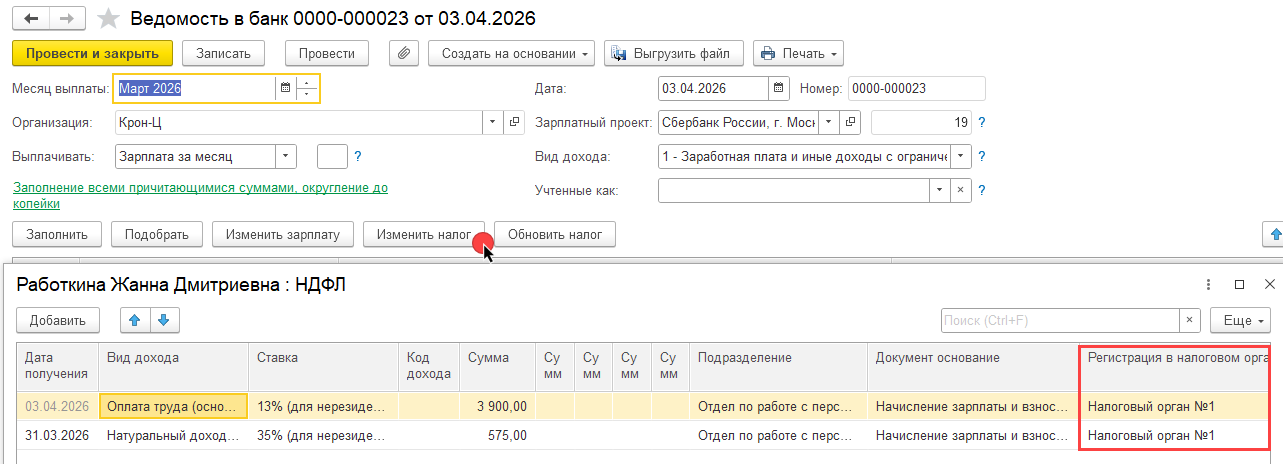Click the Поиск (Ctrl+F) search field

1060,320
